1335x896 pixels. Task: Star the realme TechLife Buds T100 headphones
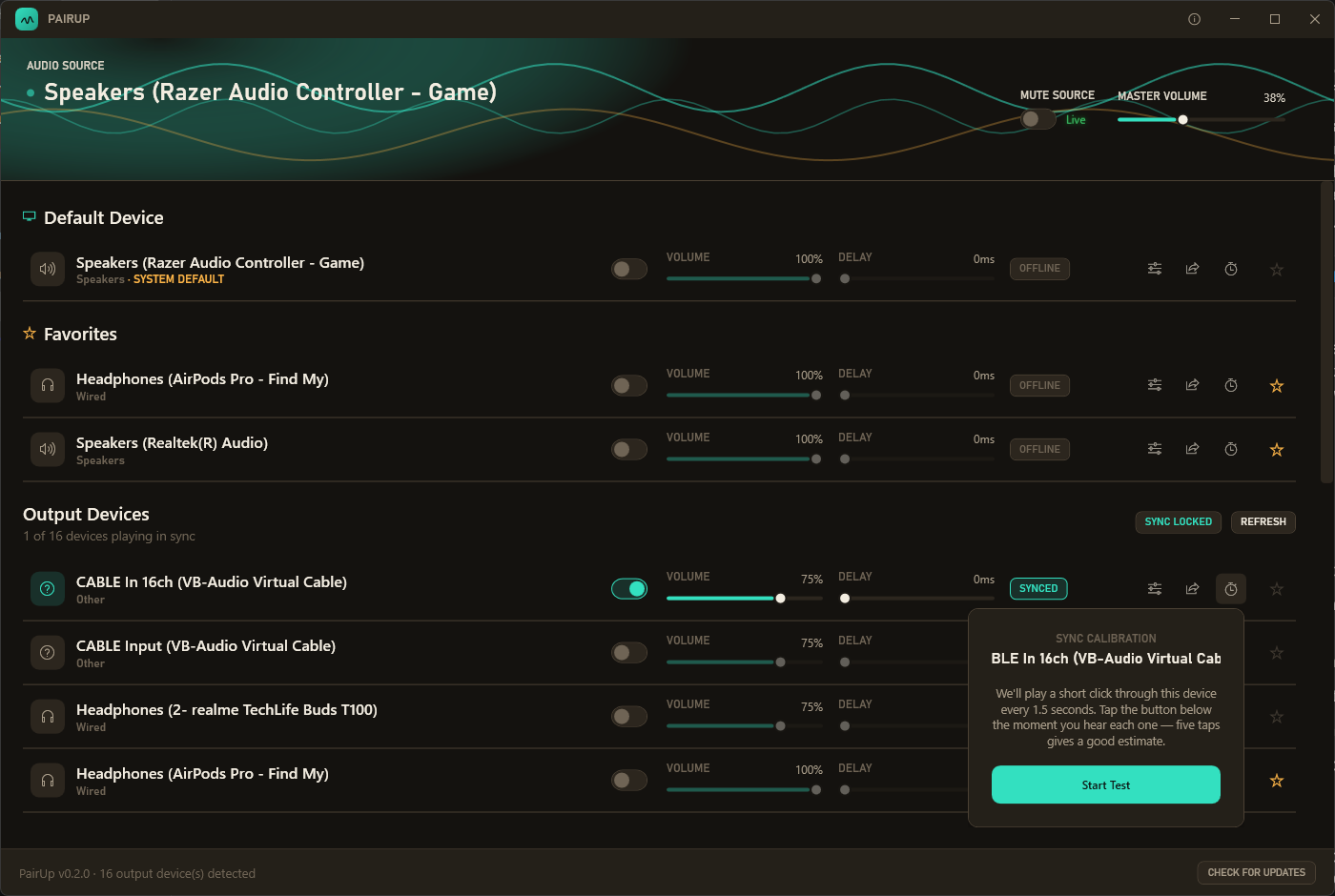click(x=1277, y=717)
